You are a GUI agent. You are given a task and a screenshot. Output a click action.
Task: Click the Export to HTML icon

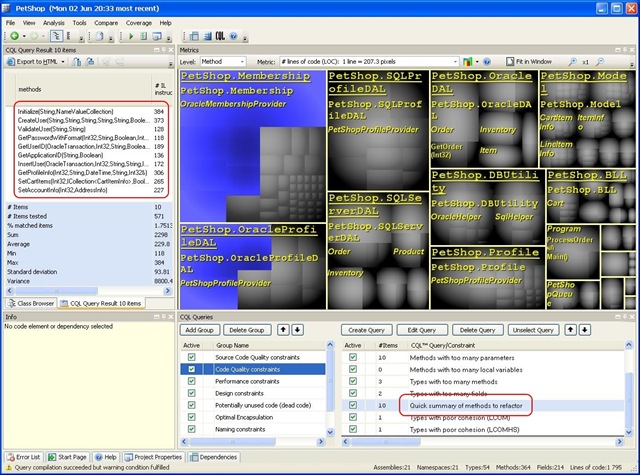pos(11,62)
